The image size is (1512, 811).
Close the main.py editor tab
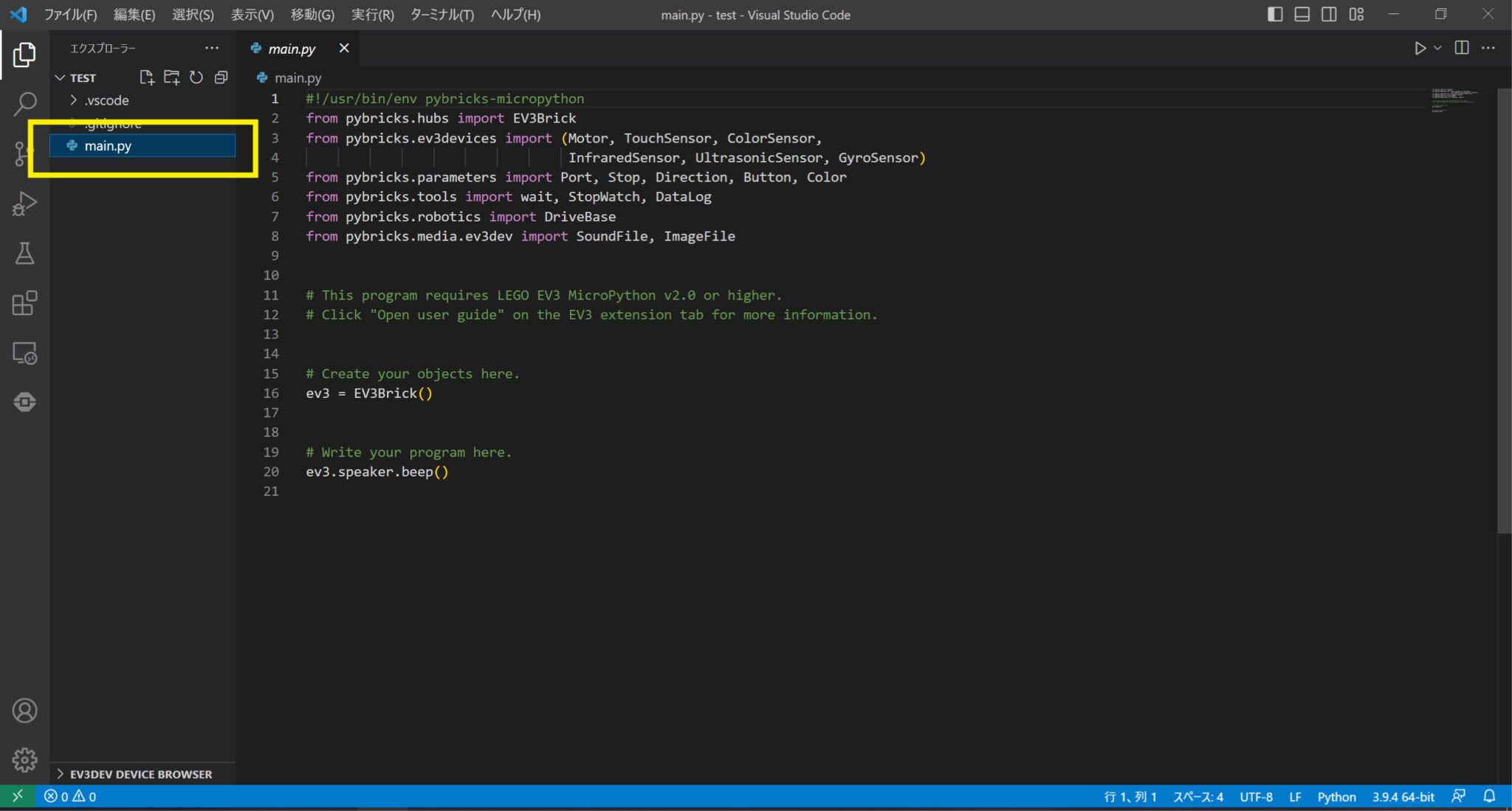[x=344, y=48]
